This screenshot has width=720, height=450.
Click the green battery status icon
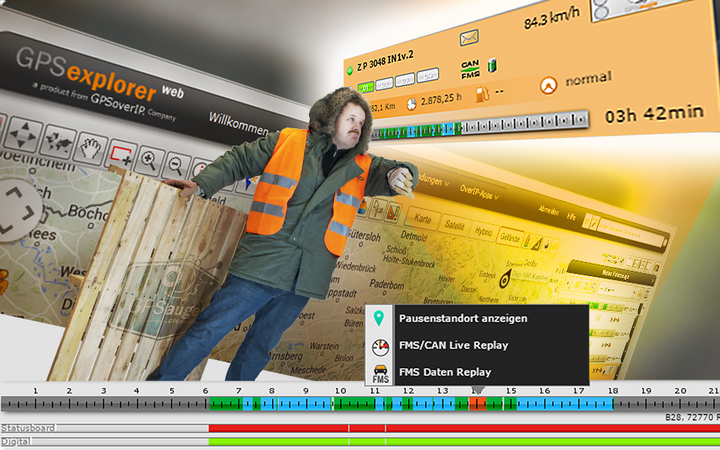point(492,65)
